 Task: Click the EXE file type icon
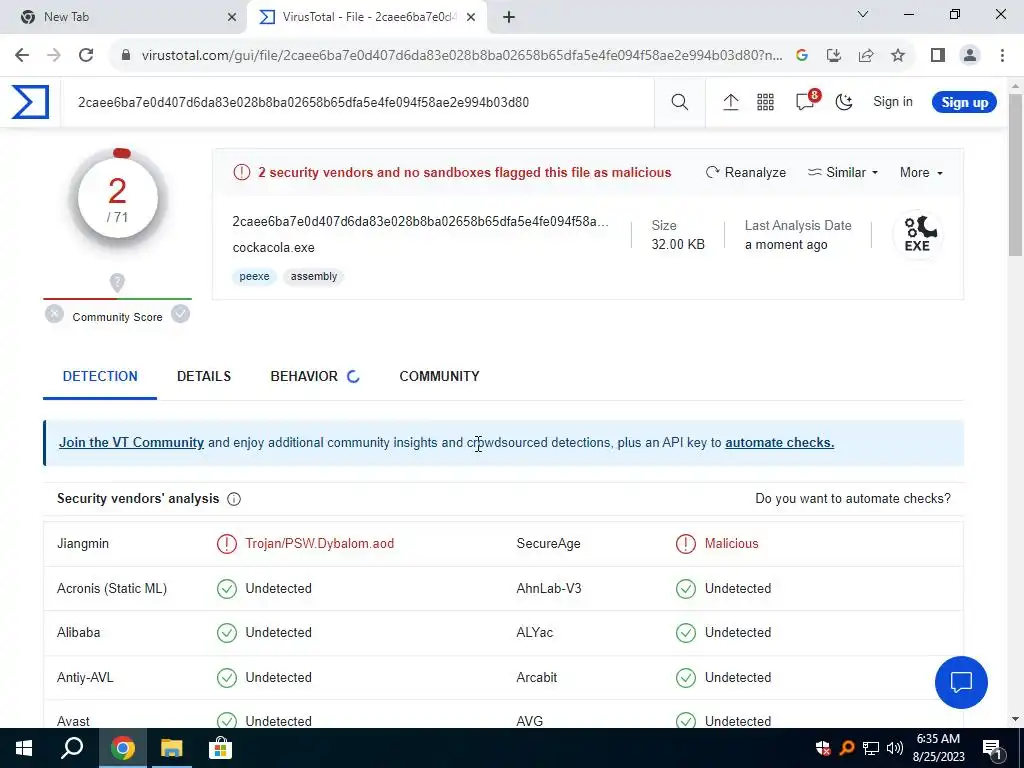pos(918,235)
